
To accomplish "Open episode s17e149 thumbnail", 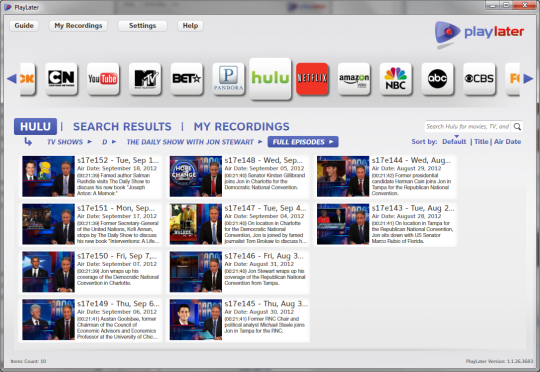I will [x=49, y=320].
